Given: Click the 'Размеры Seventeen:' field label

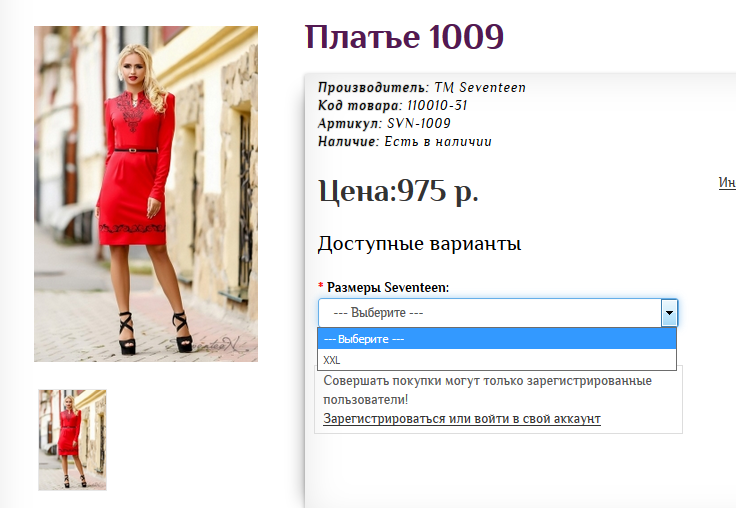Looking at the screenshot, I should 388,287.
